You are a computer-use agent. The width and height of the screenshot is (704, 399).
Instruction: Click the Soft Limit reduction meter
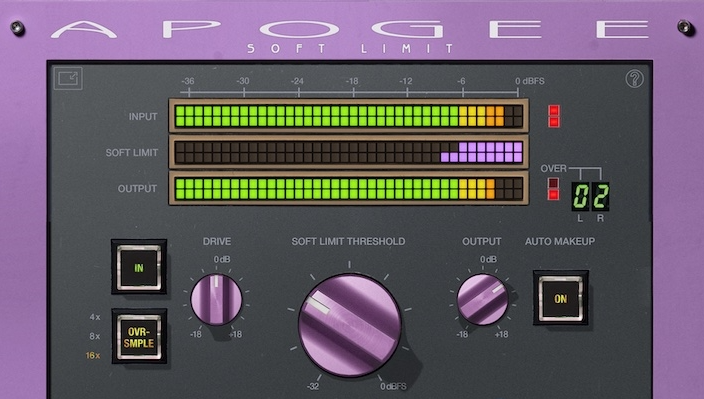point(349,152)
